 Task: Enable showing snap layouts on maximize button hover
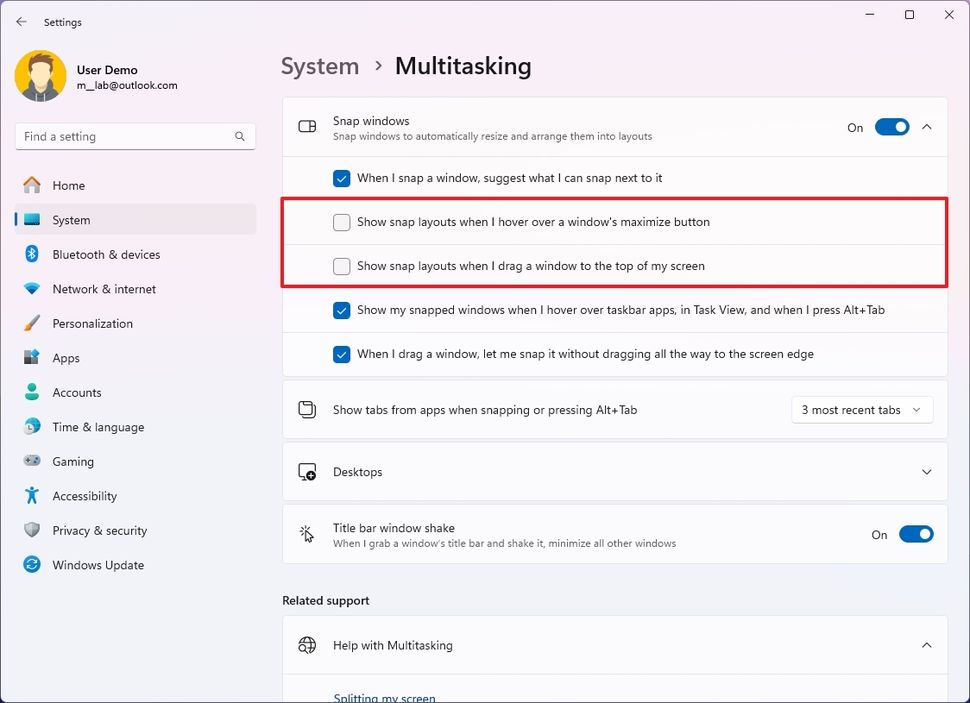point(342,222)
